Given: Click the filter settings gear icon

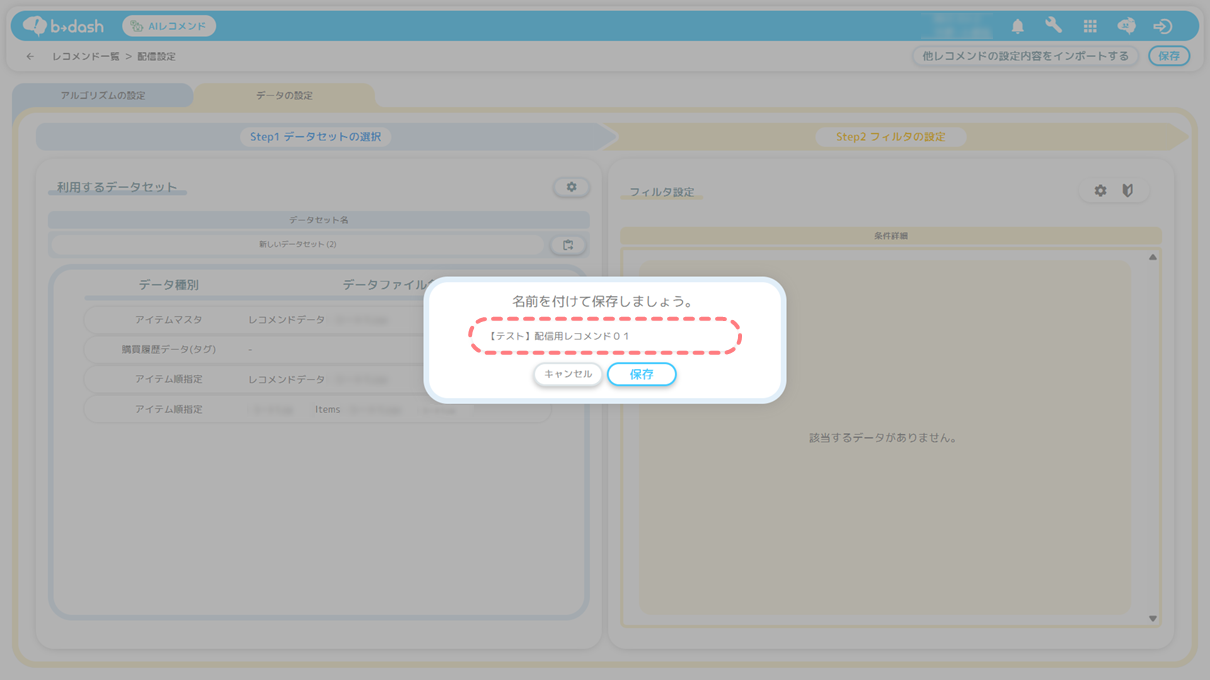Looking at the screenshot, I should [1100, 191].
